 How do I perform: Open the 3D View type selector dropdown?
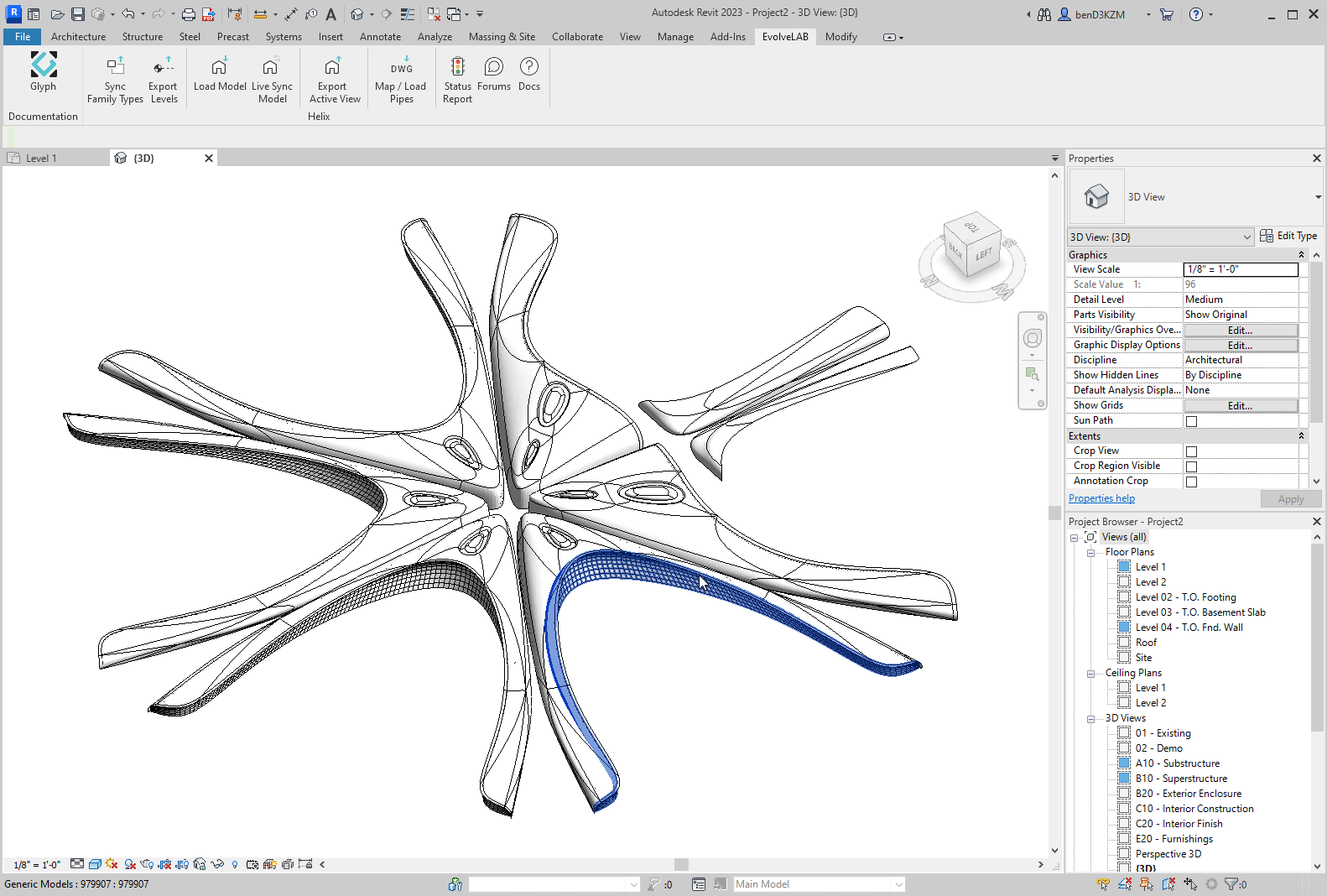click(1318, 197)
